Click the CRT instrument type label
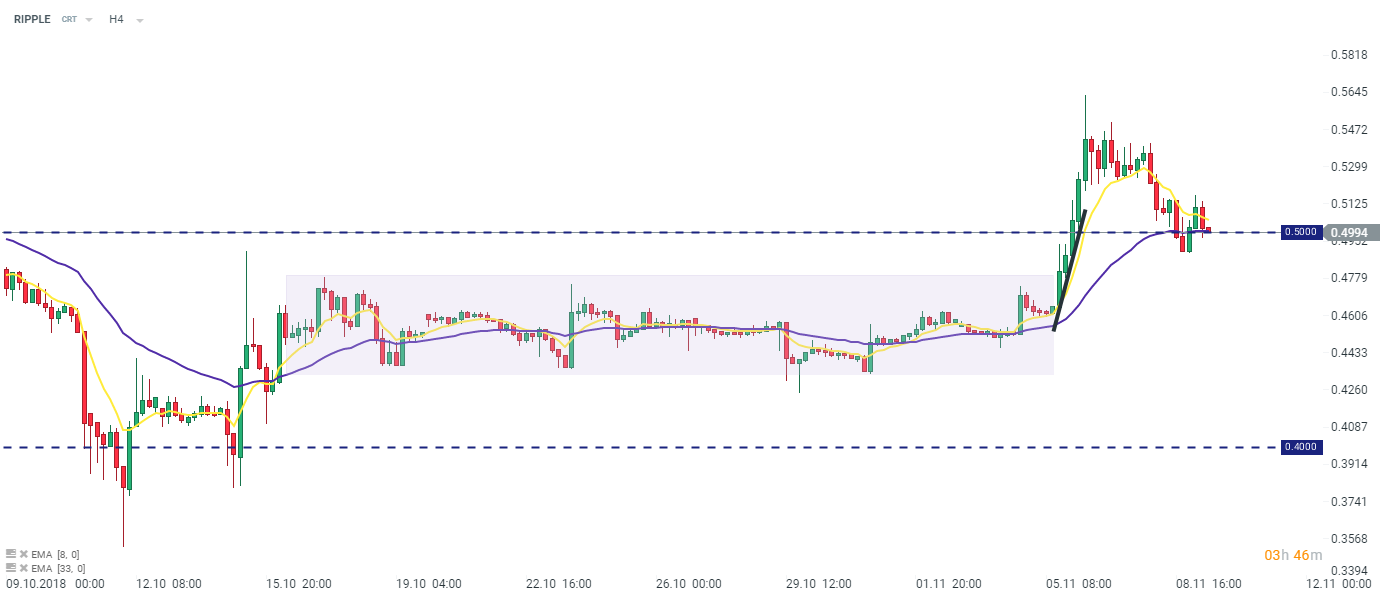 69,20
